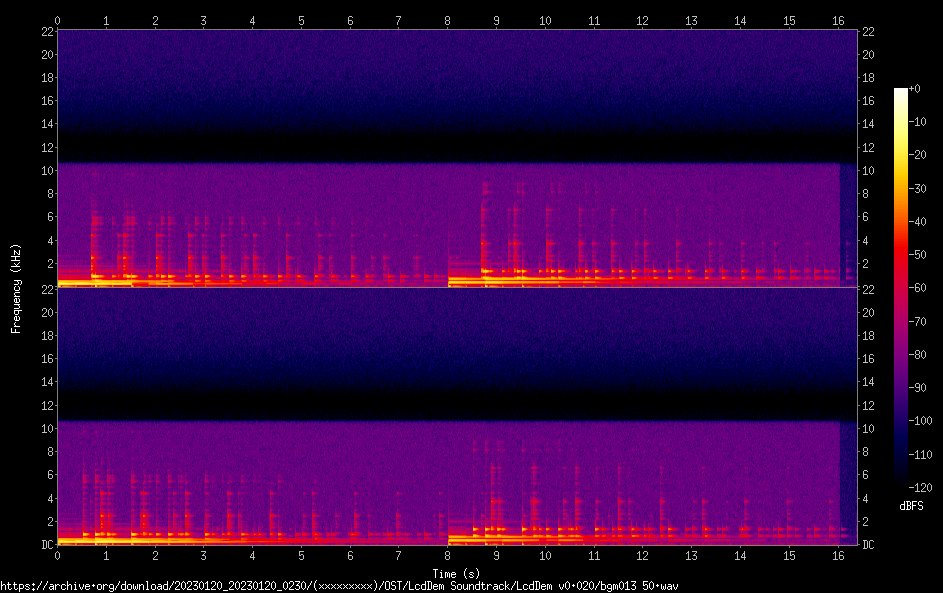Viewport: 943px width, 593px height.
Task: Select the 4 second tick on the bottom time axis
Action: click(x=253, y=555)
